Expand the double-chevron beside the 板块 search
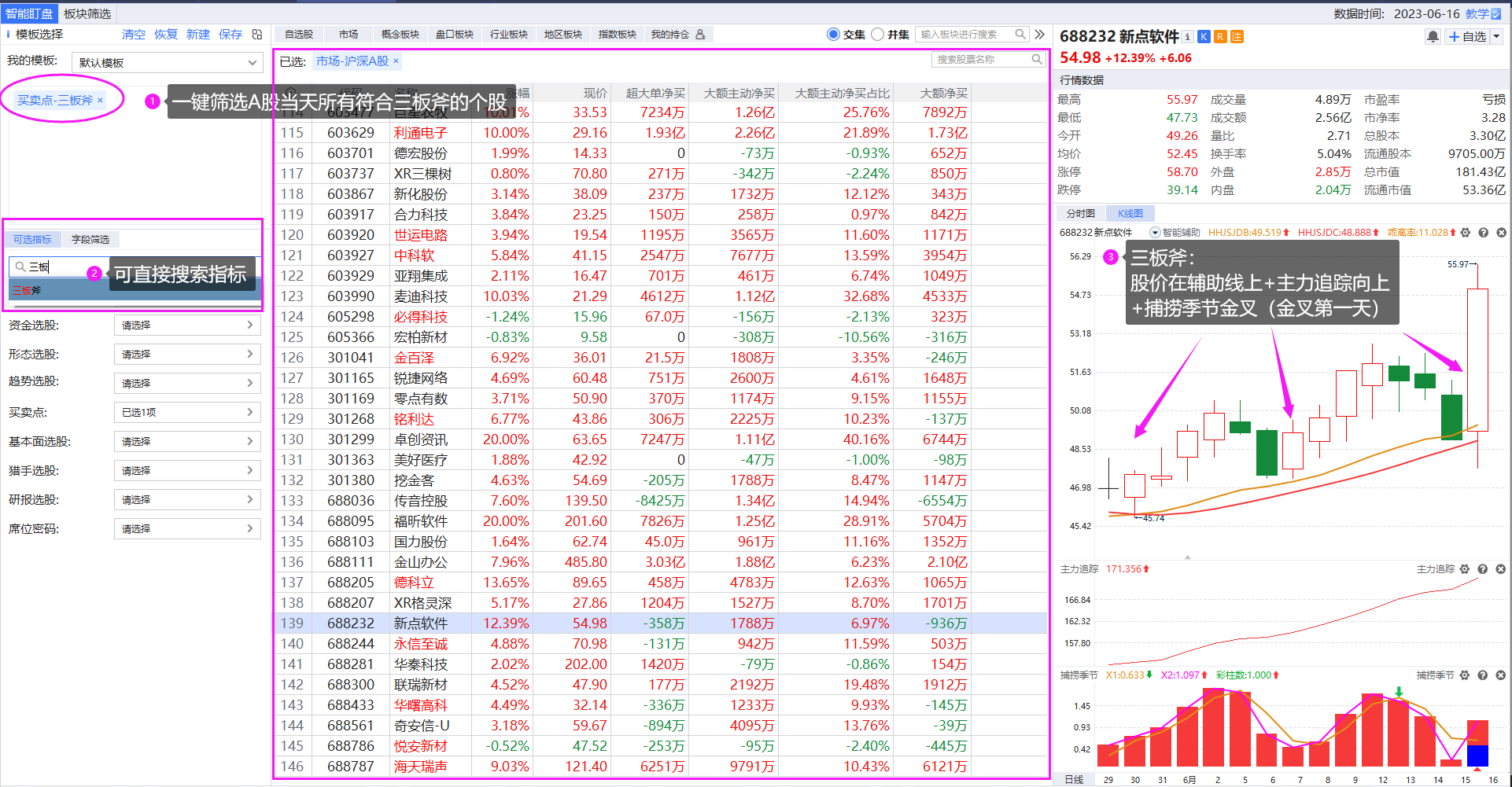This screenshot has width=1512, height=787. coord(1040,35)
